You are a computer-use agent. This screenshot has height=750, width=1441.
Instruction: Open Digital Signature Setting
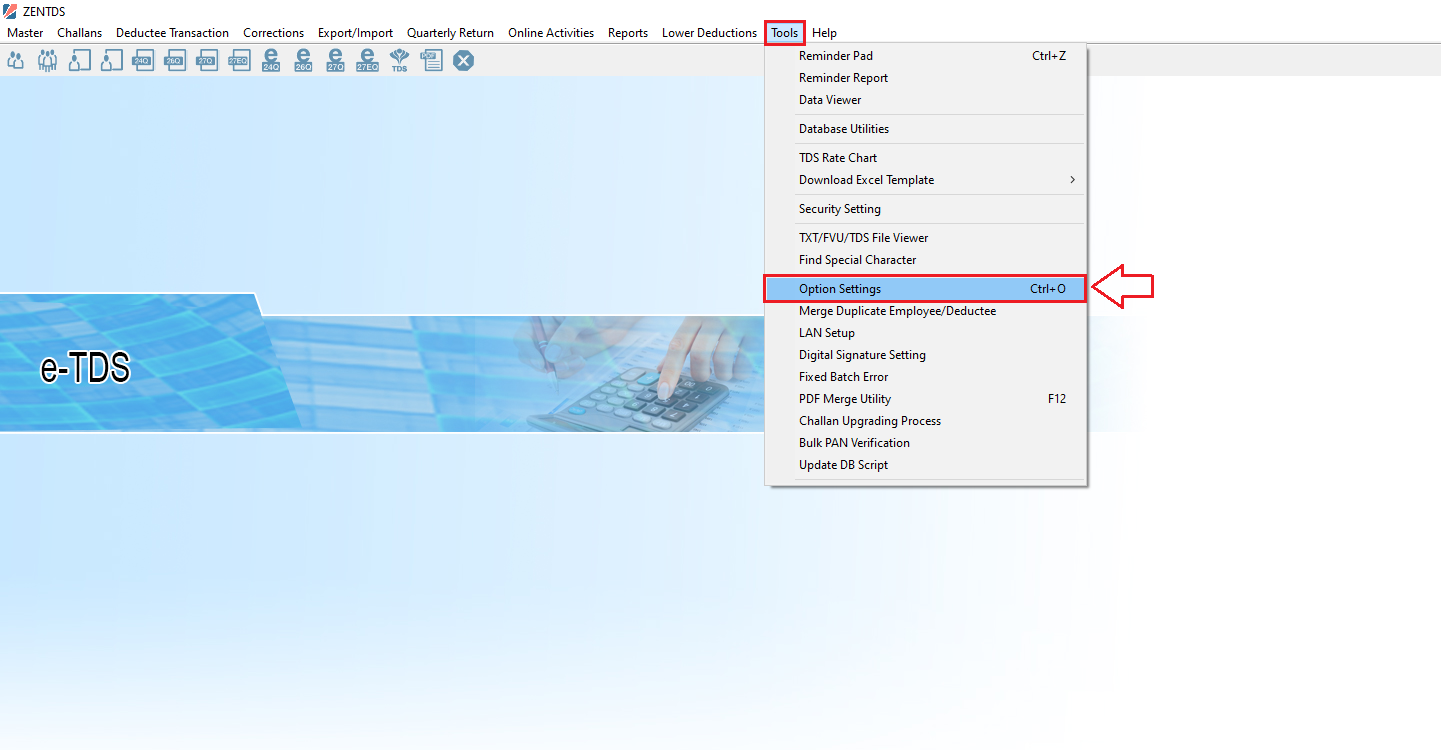pos(926,355)
